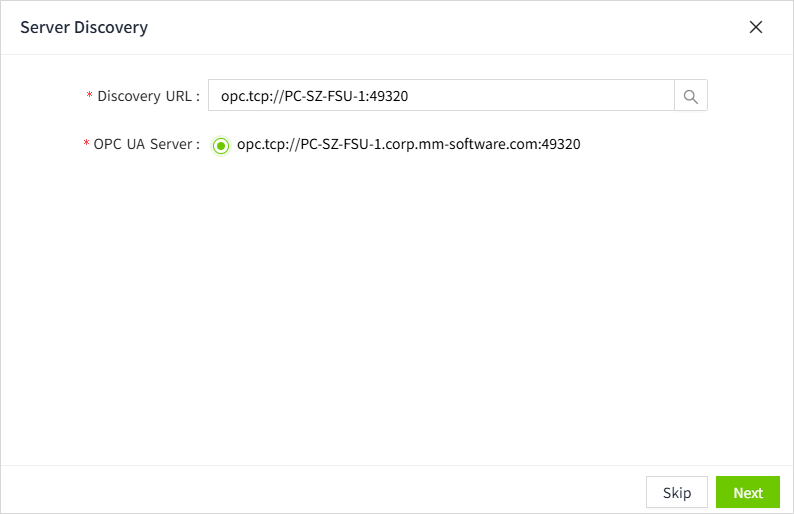Click the green Next button
Image resolution: width=794 pixels, height=514 pixels.
(x=747, y=492)
